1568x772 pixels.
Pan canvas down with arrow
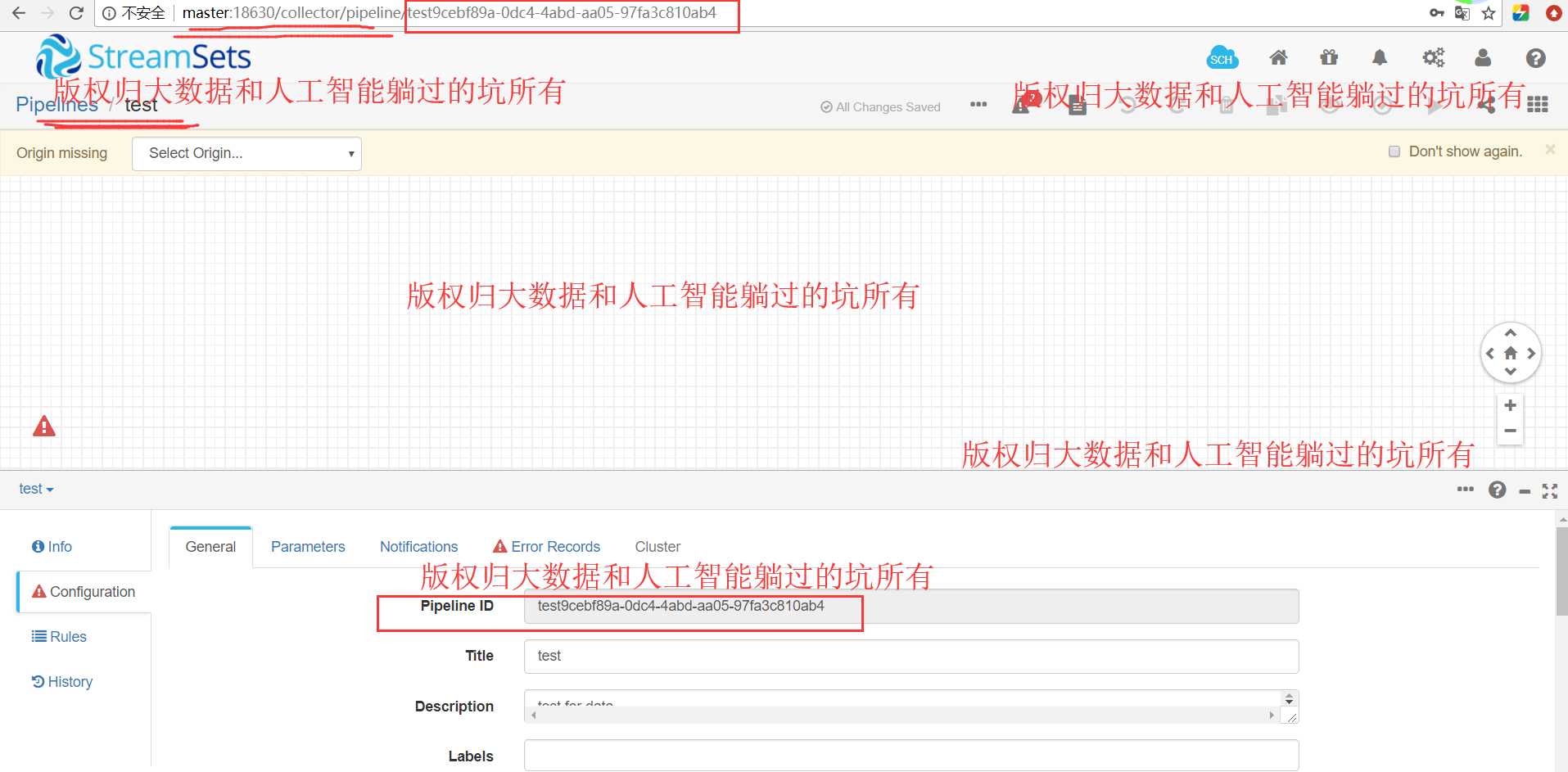click(1511, 372)
